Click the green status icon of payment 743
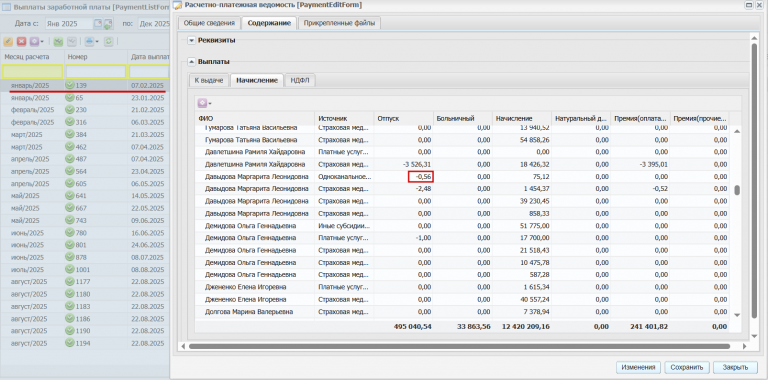Image resolution: width=768 pixels, height=380 pixels. 70,220
